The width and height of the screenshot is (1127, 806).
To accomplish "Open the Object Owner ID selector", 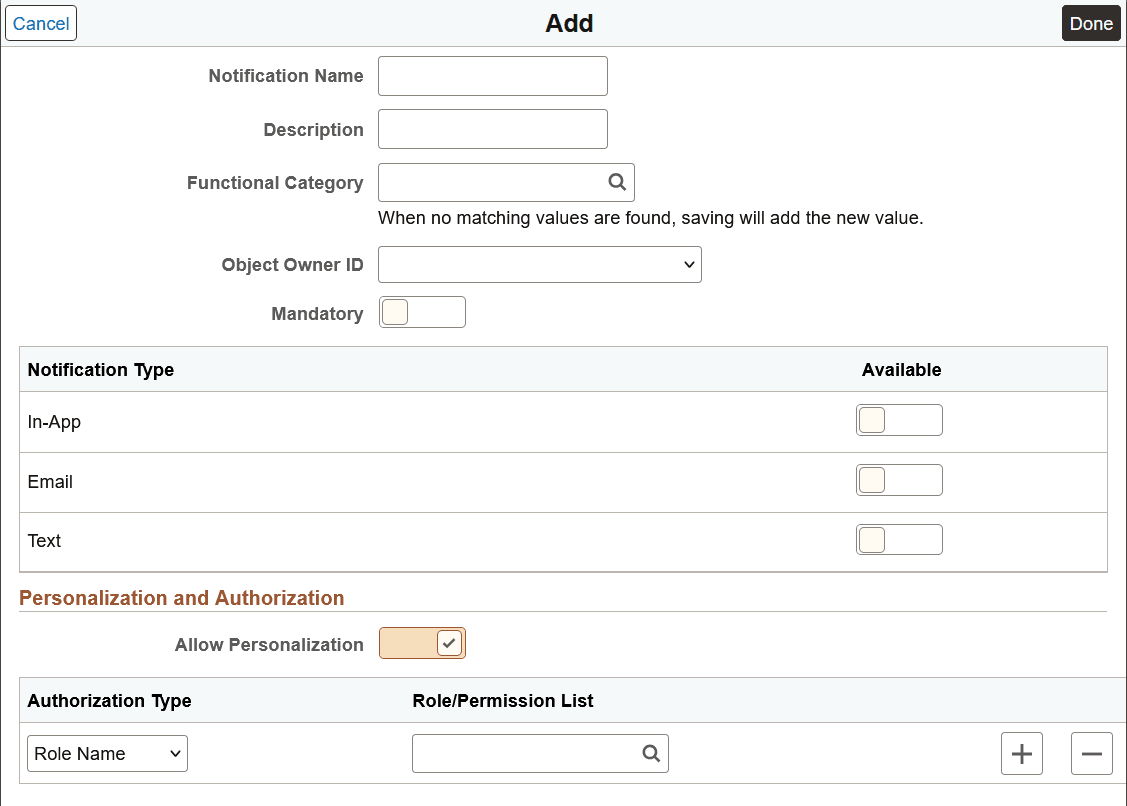I will point(539,264).
